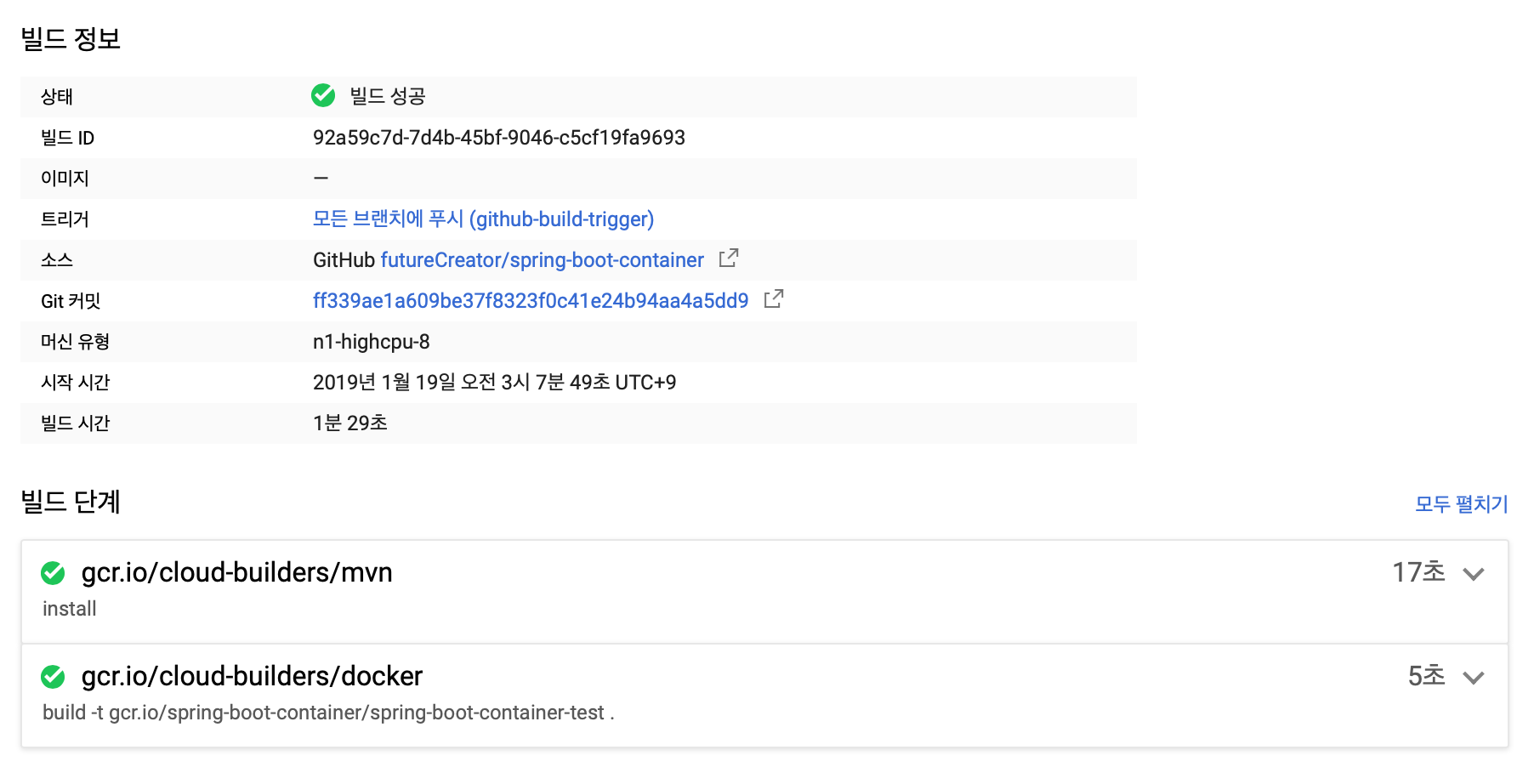Click the n1-highcpu-8 machine type value
Viewport: 1534px width, 784px height.
(x=371, y=342)
